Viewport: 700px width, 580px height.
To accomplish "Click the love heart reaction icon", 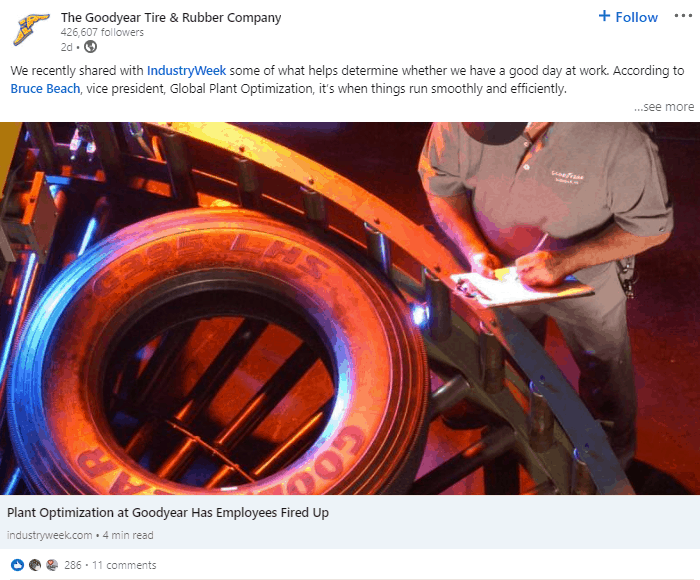I will [52, 565].
